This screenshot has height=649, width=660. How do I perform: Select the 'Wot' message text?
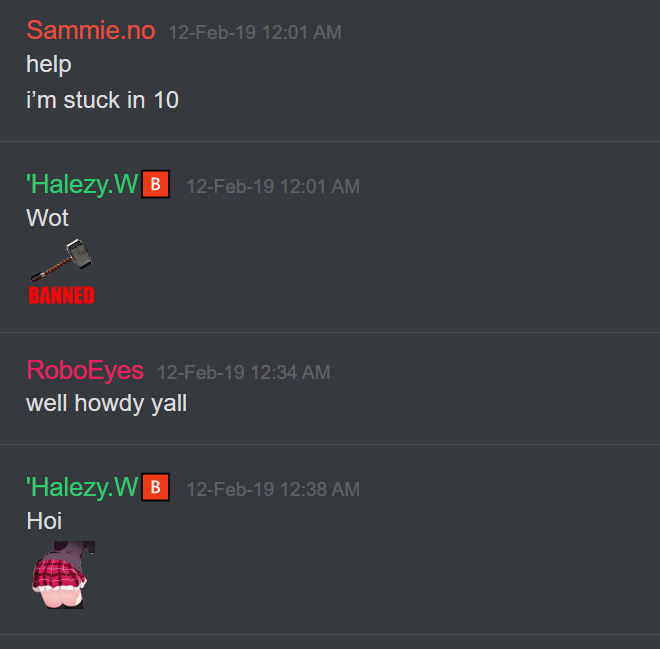(x=47, y=218)
